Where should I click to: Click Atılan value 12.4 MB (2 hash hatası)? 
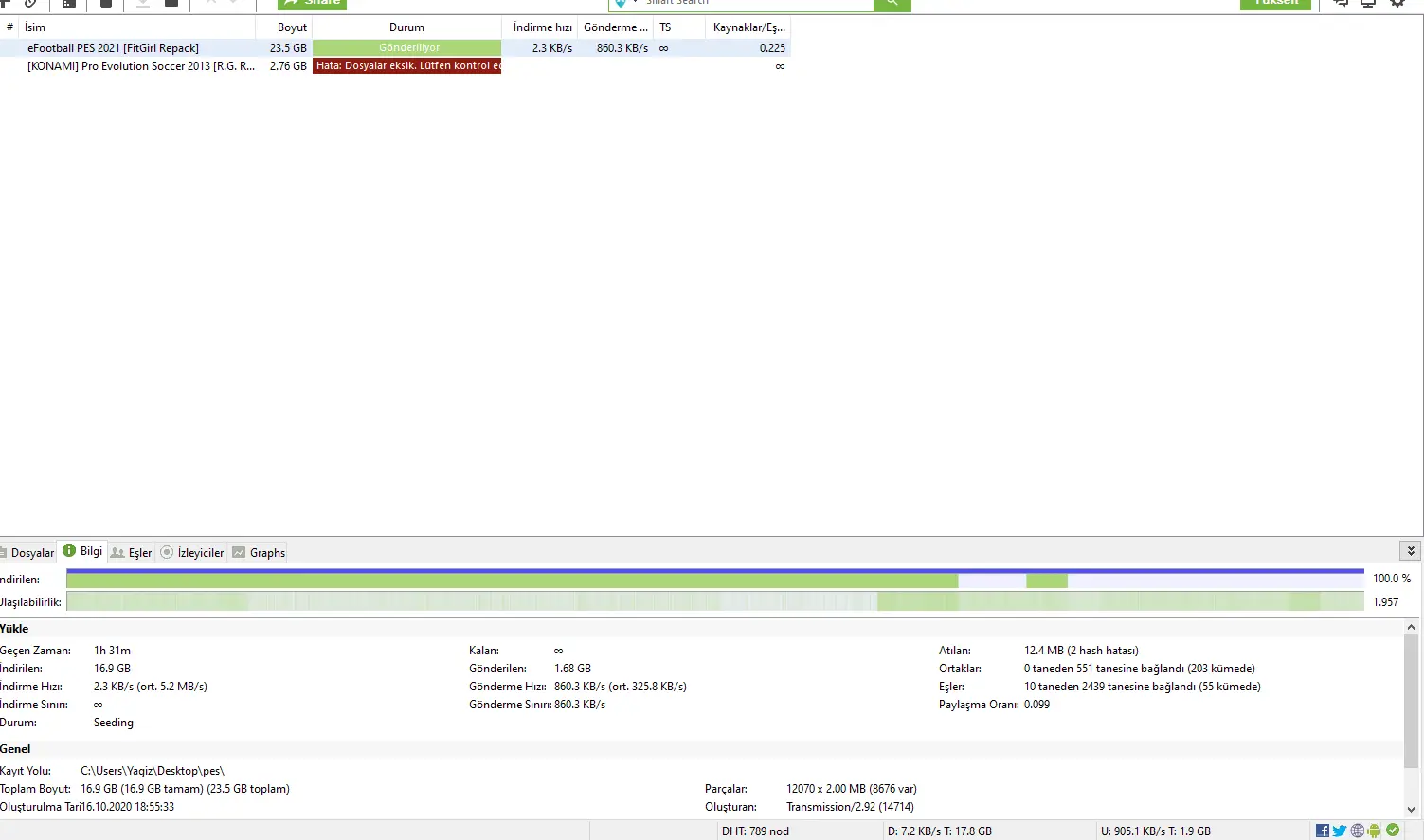click(x=1081, y=651)
